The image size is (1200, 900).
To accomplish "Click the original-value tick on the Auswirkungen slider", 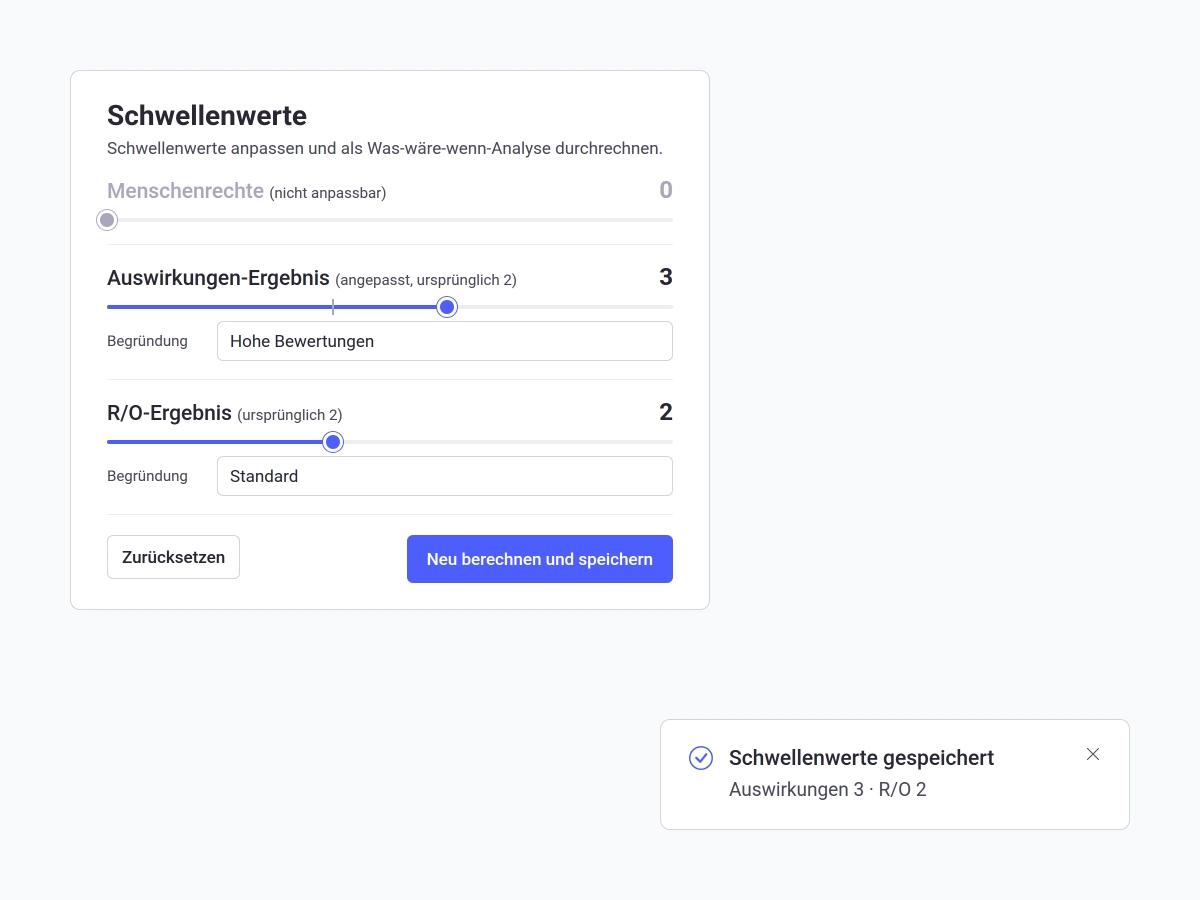I will [333, 307].
